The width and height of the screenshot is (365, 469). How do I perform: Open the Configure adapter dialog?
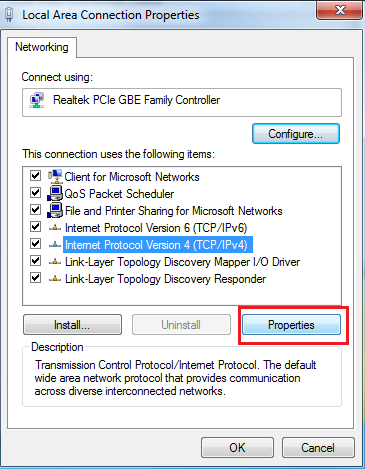tap(296, 134)
